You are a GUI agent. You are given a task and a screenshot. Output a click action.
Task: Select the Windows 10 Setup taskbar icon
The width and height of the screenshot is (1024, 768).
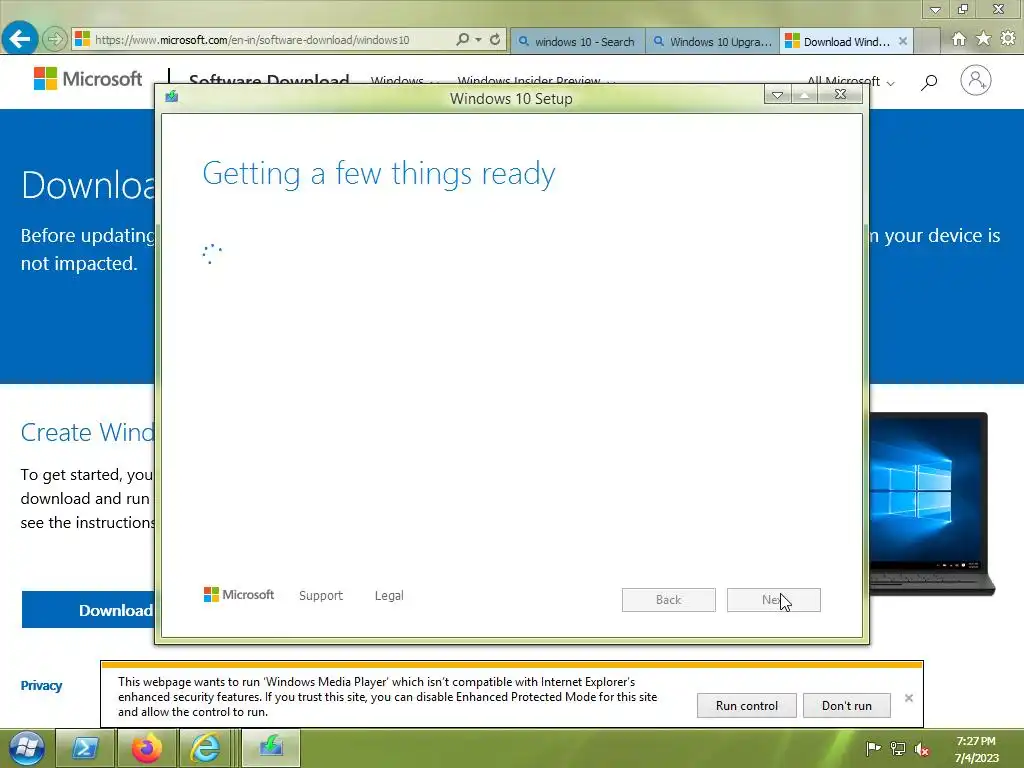click(271, 748)
